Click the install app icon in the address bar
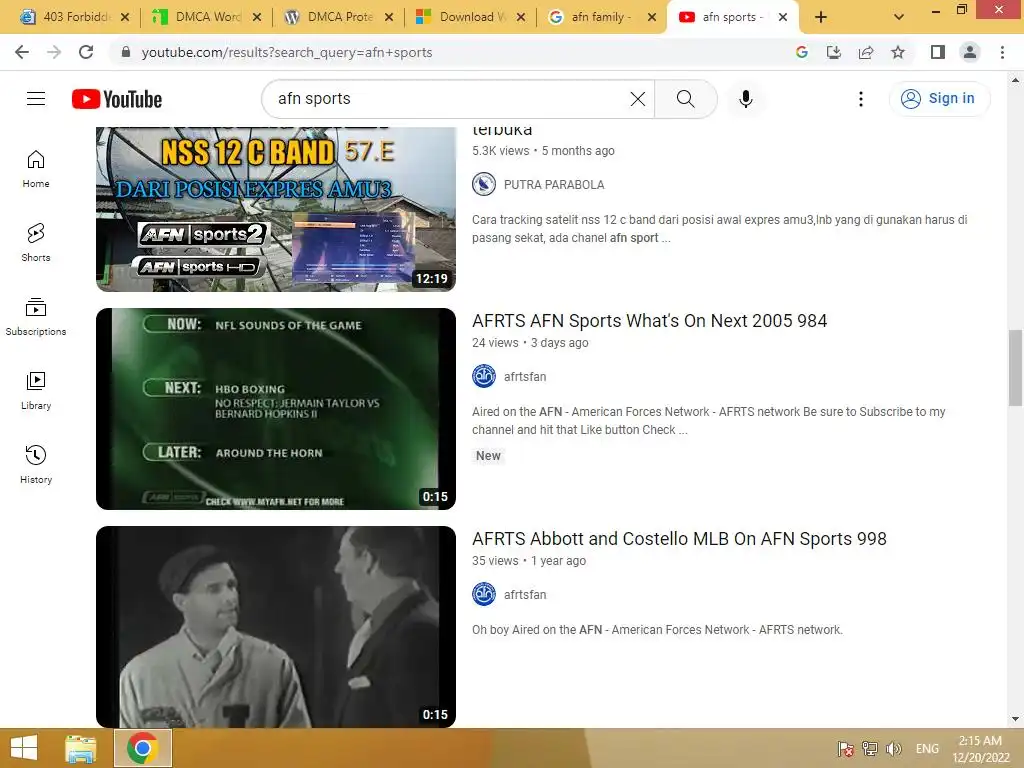 click(834, 52)
